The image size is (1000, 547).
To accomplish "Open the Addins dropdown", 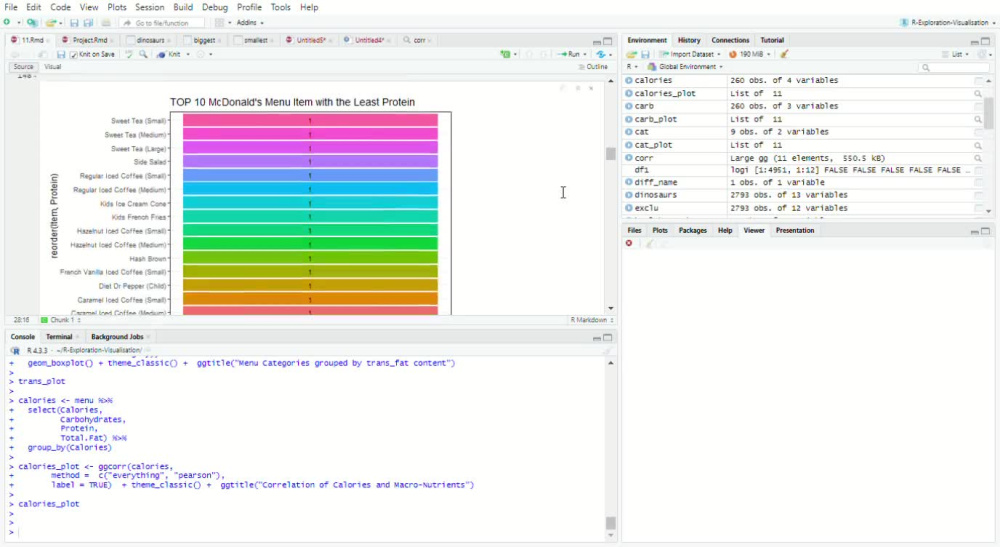I will click(x=249, y=23).
